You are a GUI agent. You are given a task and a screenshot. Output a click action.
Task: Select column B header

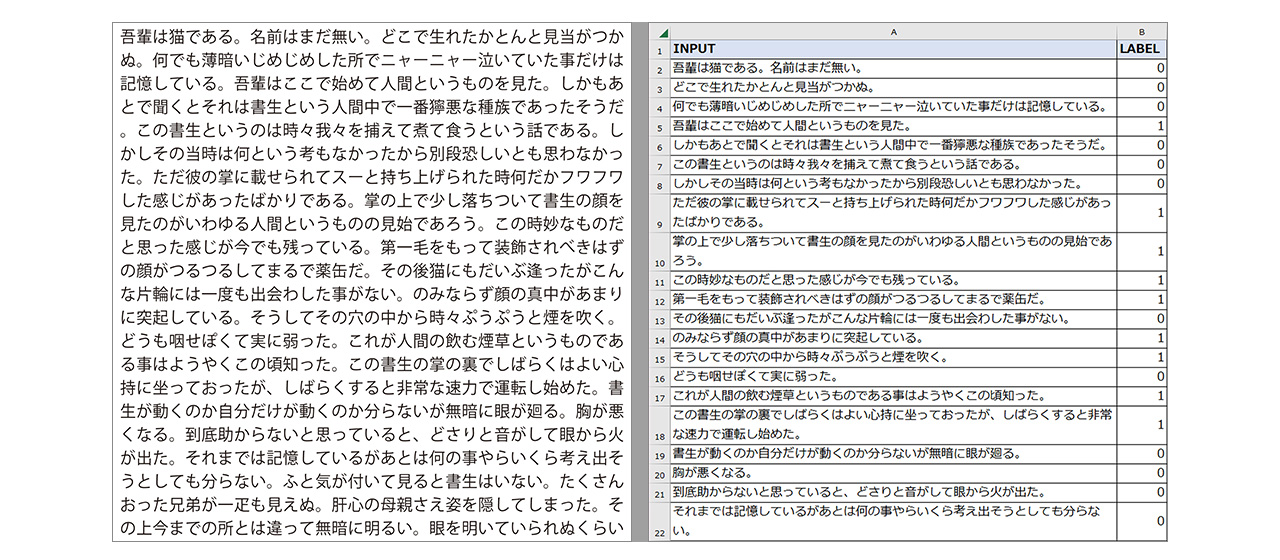[1141, 32]
